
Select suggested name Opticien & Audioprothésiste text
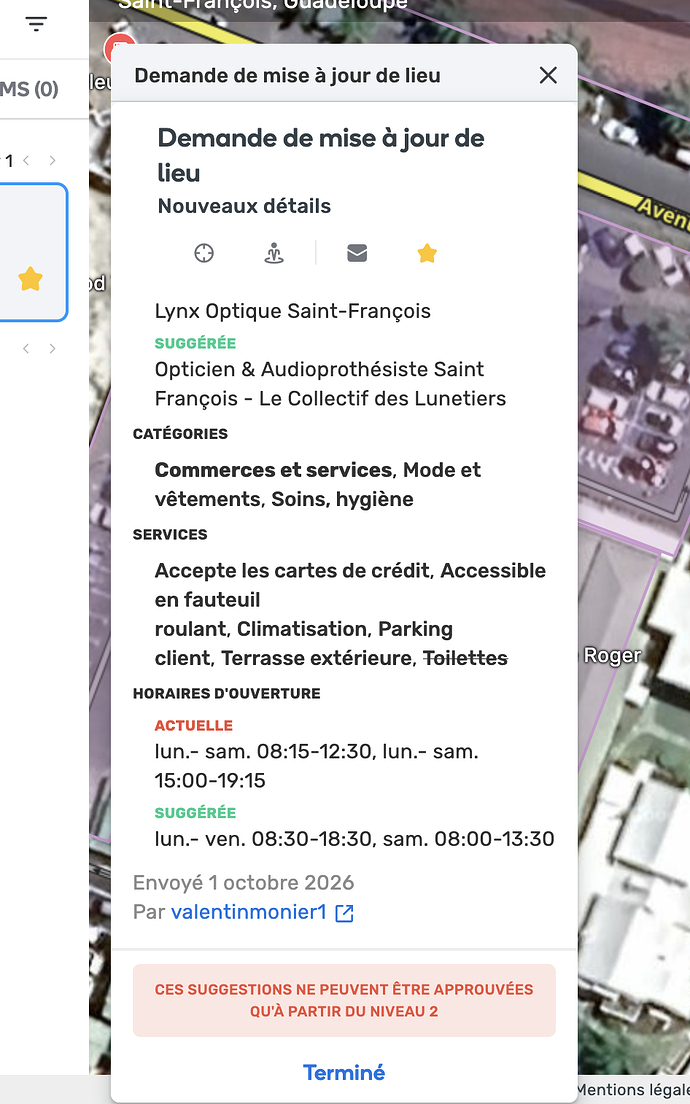330,384
